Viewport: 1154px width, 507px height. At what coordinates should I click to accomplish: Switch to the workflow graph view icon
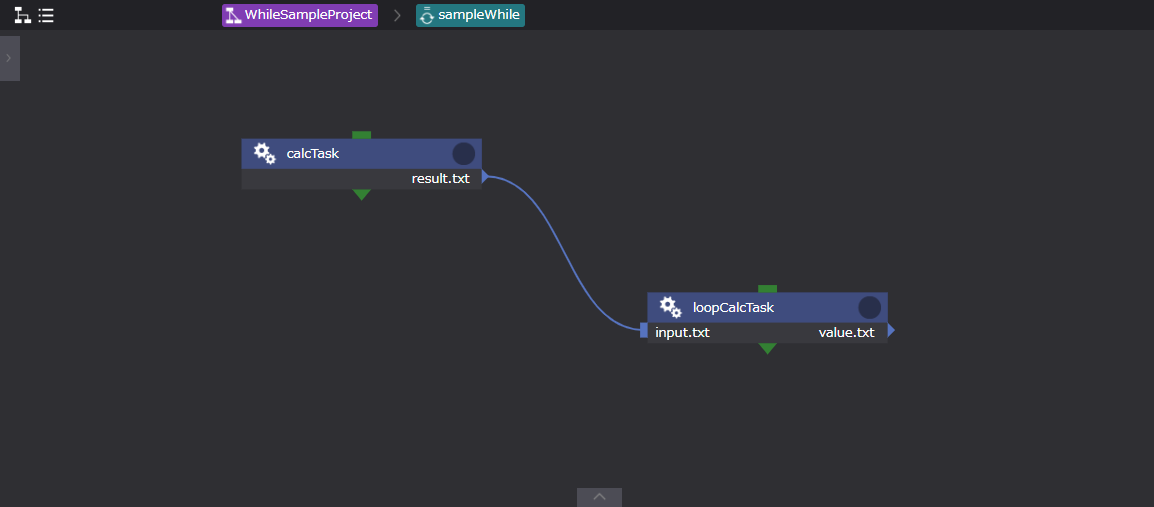(21, 16)
